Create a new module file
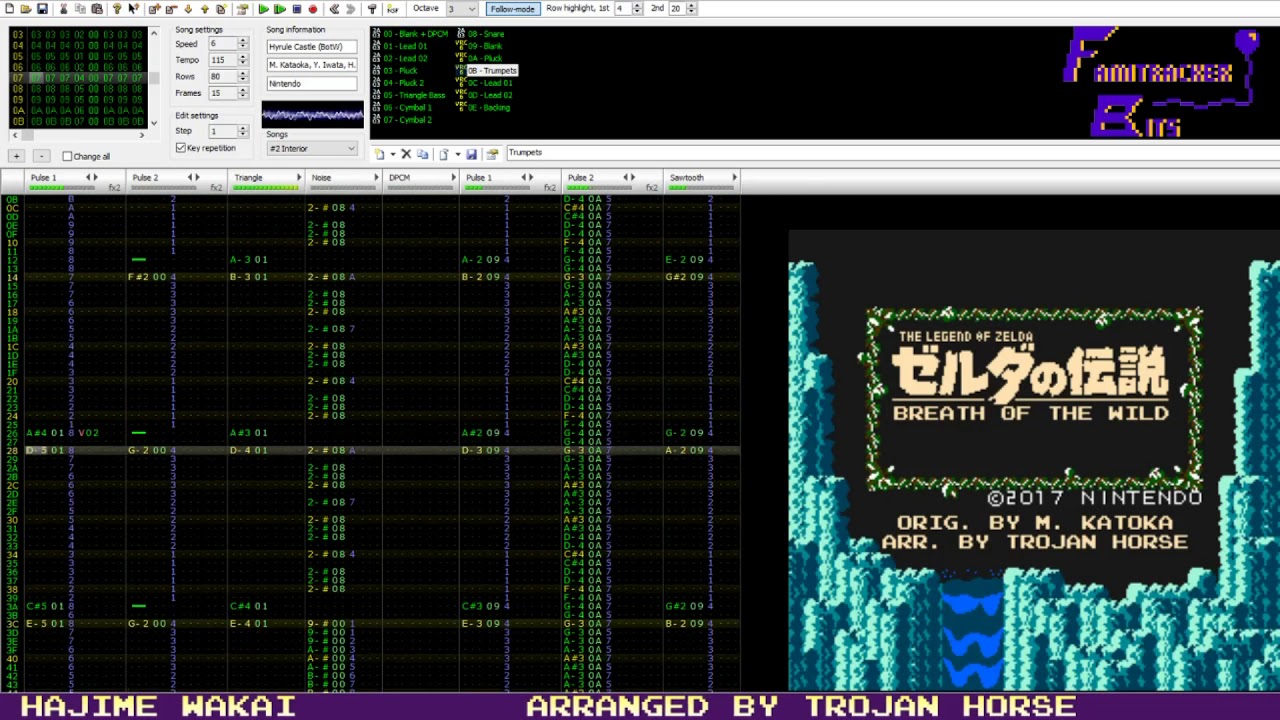 [10, 9]
